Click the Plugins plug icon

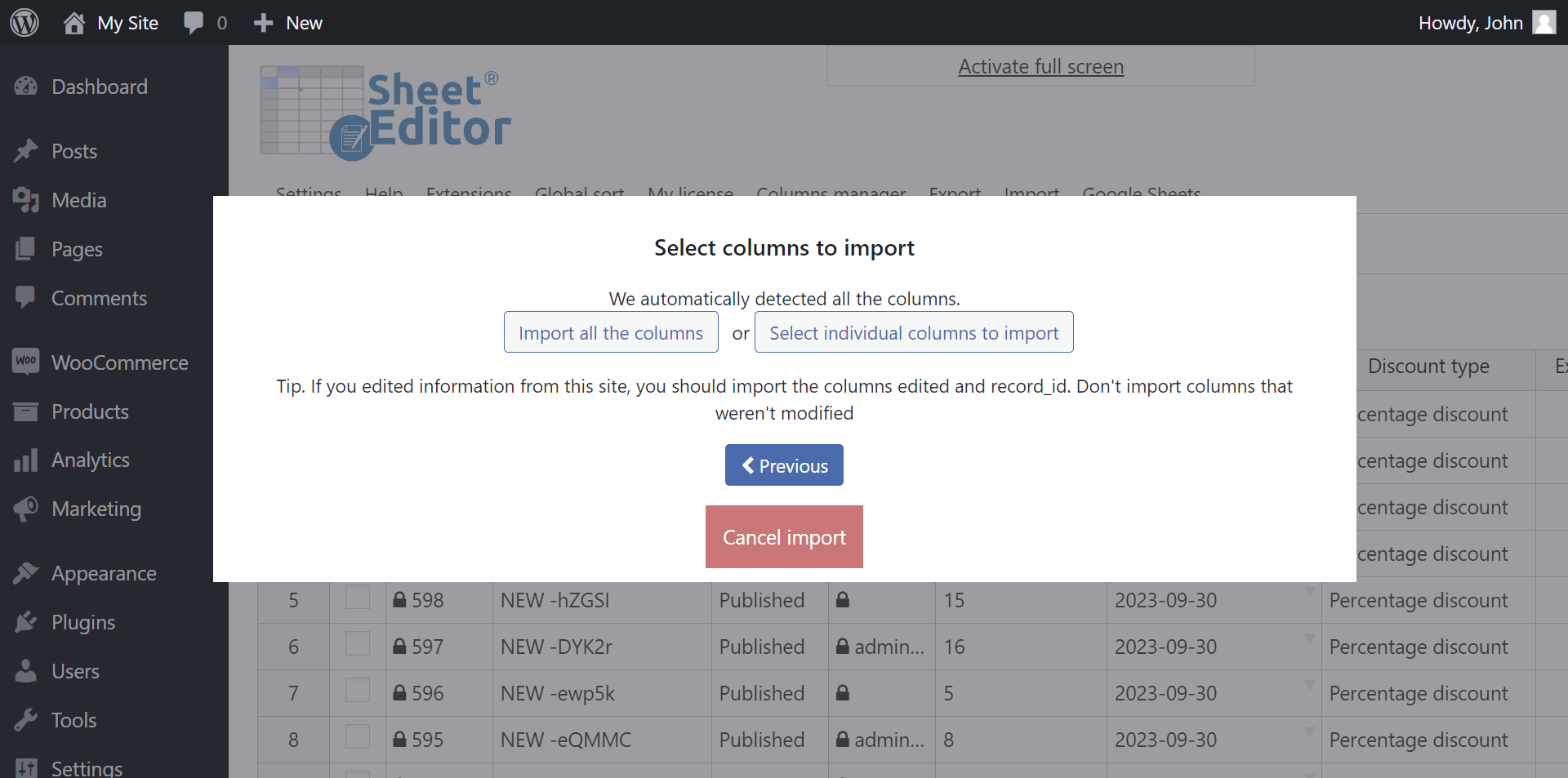pyautogui.click(x=27, y=622)
